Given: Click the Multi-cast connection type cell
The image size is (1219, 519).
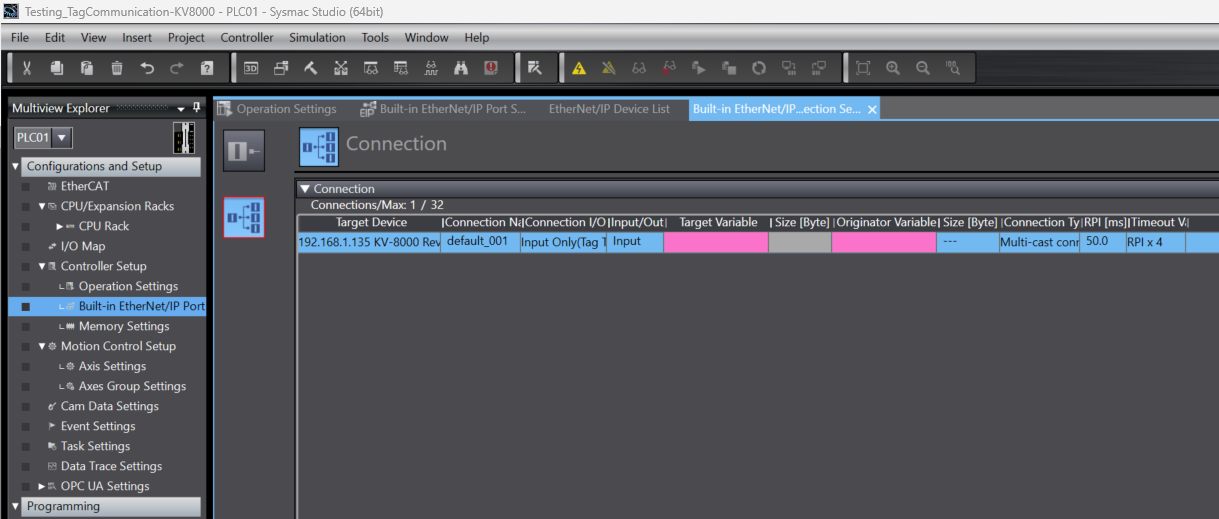Looking at the screenshot, I should point(1039,242).
